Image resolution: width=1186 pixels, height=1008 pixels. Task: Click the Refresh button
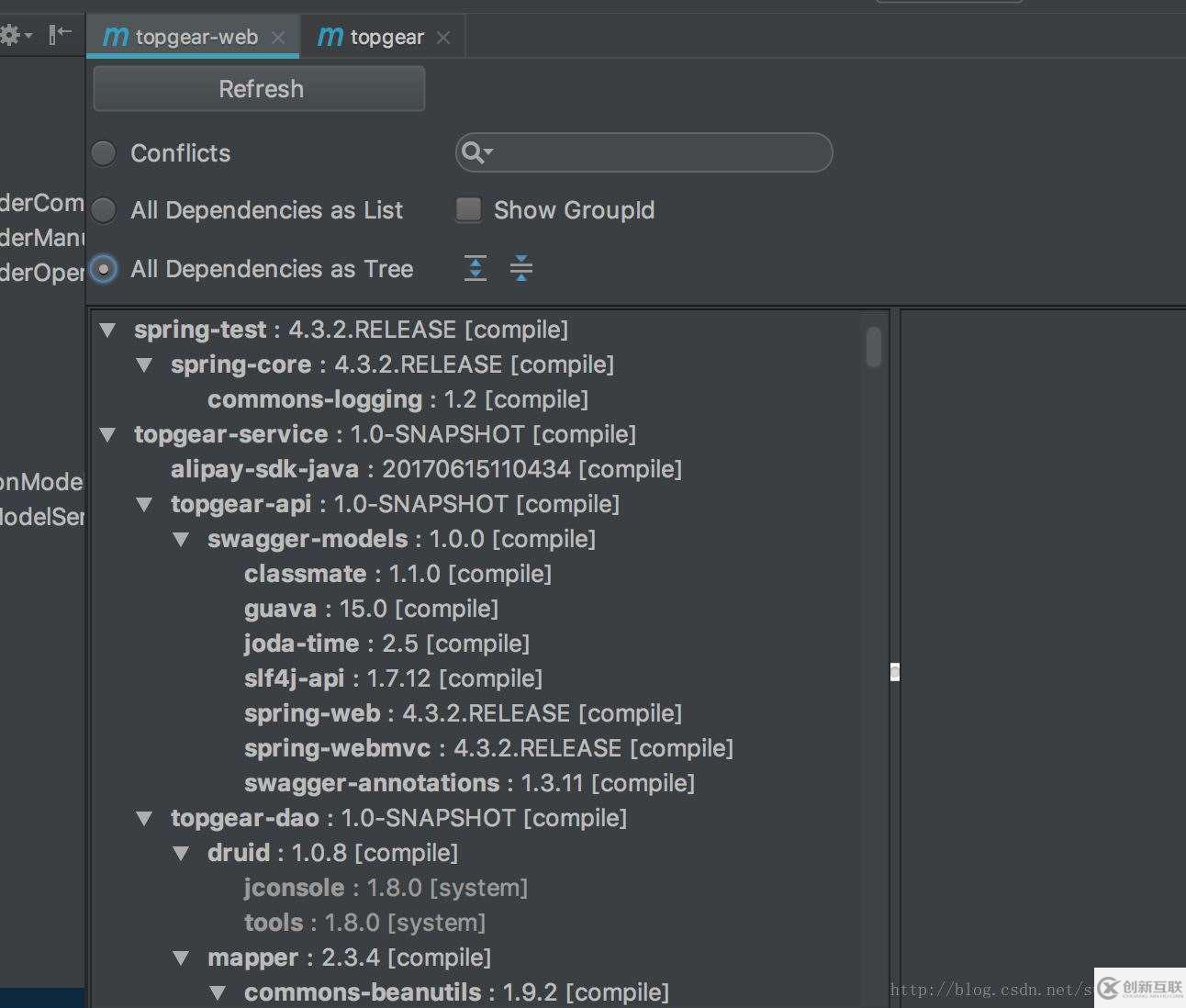click(259, 89)
